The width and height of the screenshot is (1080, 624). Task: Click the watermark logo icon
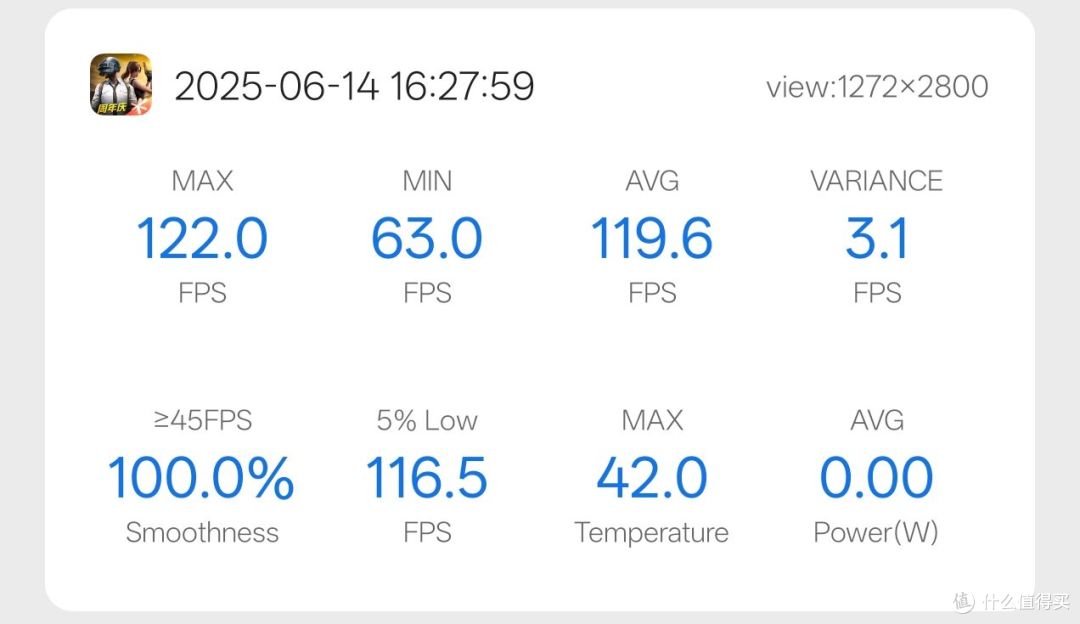pyautogui.click(x=964, y=601)
